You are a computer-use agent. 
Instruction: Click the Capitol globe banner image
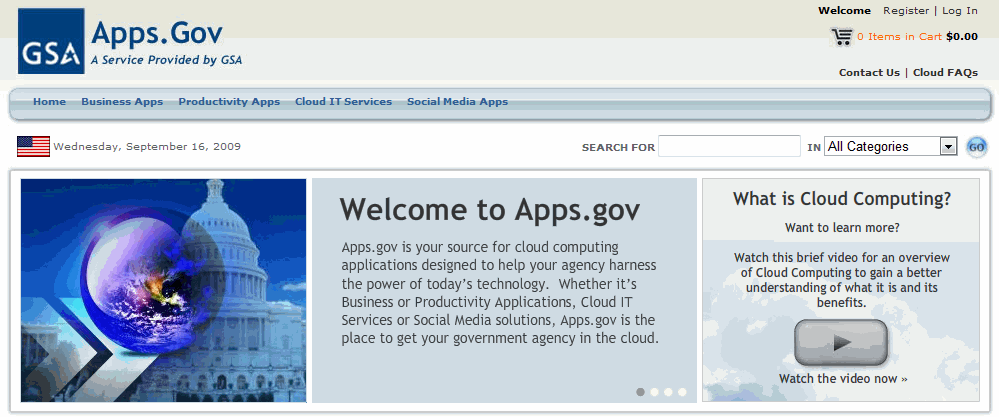coord(163,290)
